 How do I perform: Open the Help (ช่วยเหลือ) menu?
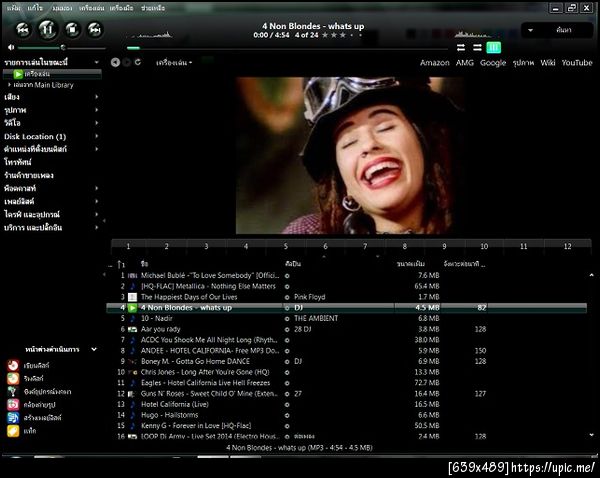click(x=153, y=8)
